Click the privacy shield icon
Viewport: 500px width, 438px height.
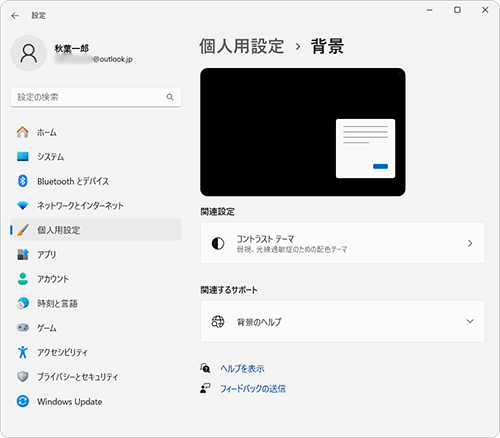23,377
